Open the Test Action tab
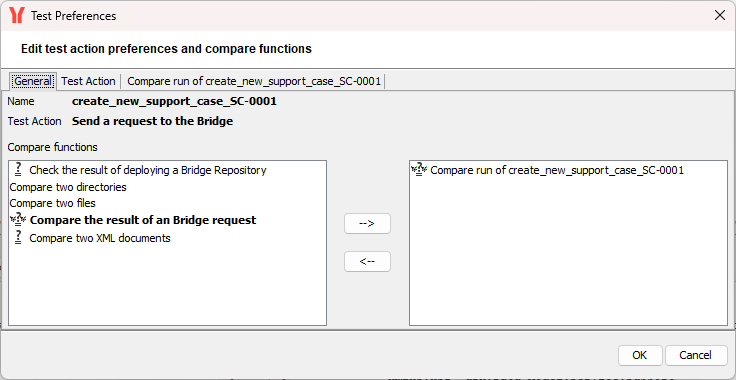The height and width of the screenshot is (380, 736). 88,81
